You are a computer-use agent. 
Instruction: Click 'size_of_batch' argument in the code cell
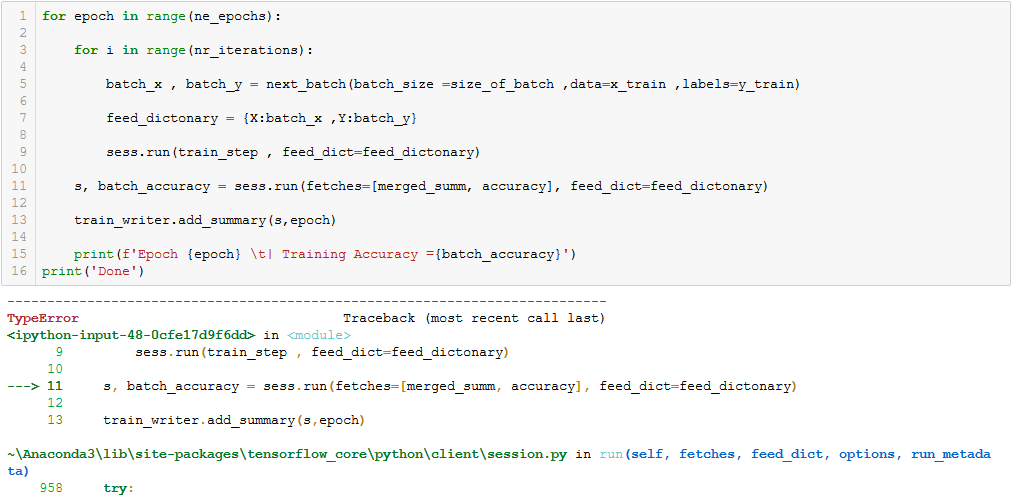(x=502, y=84)
